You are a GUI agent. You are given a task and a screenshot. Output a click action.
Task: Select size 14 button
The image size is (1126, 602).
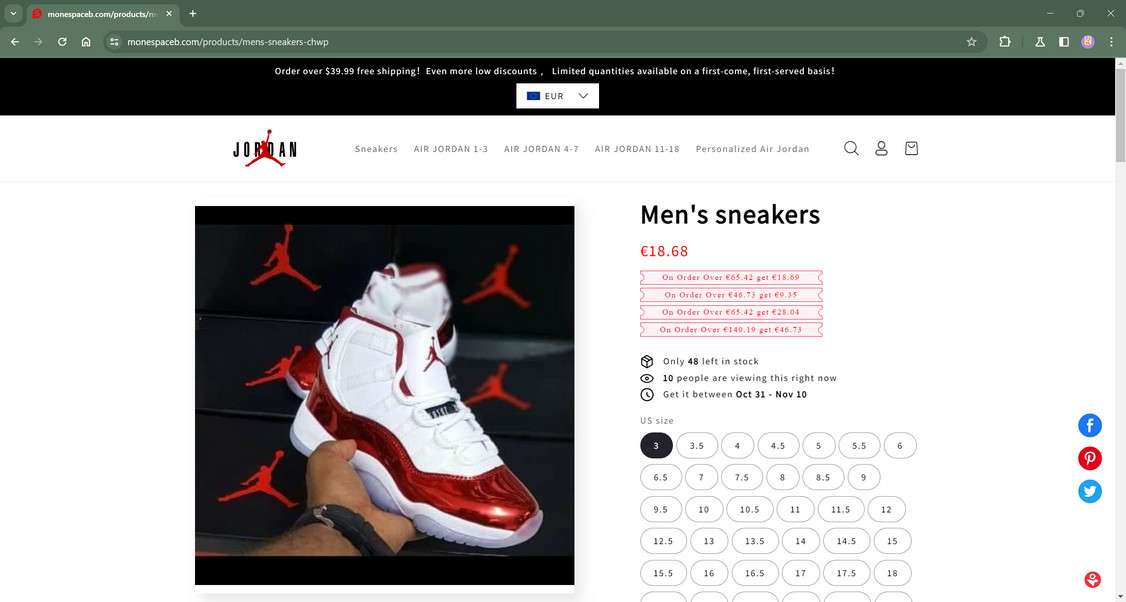[801, 541]
